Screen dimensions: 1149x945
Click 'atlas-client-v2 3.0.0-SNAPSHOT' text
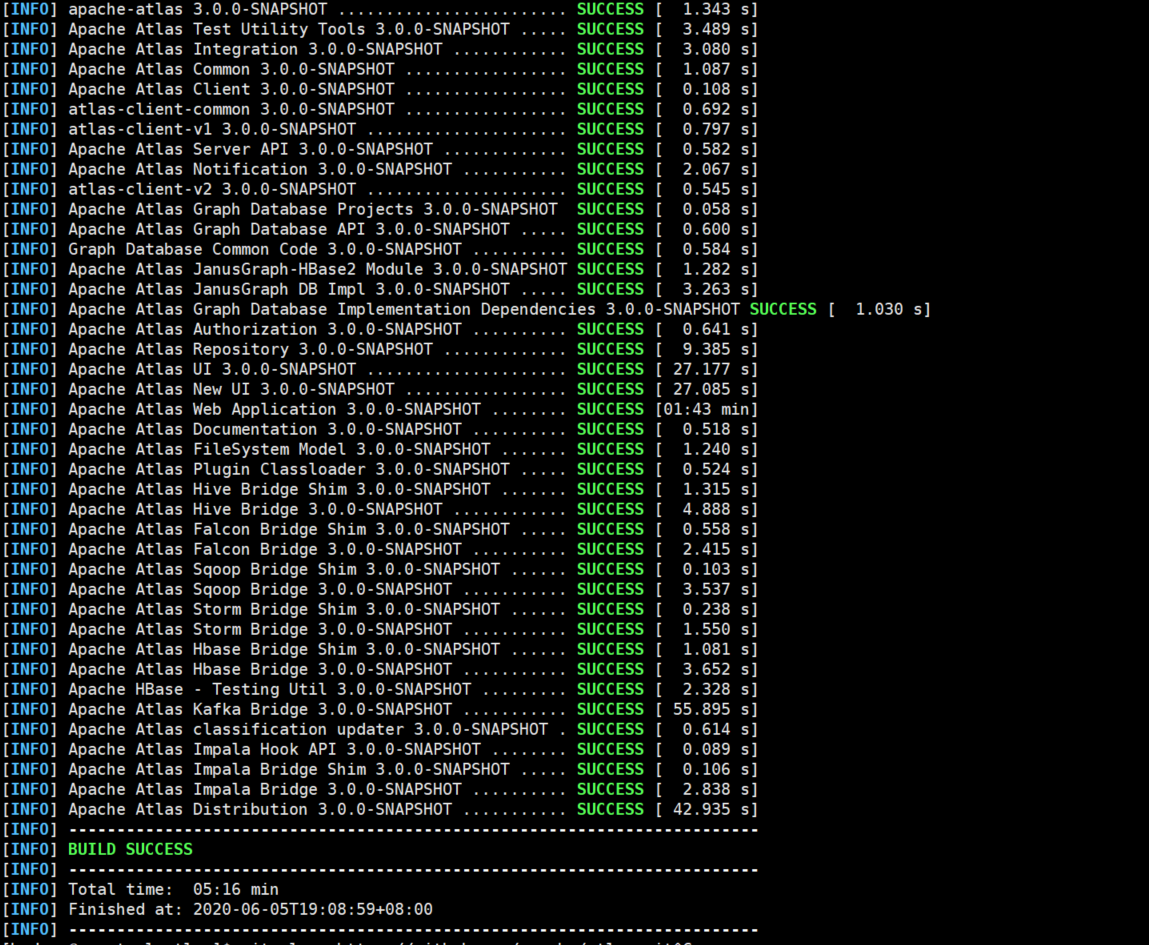click(212, 189)
